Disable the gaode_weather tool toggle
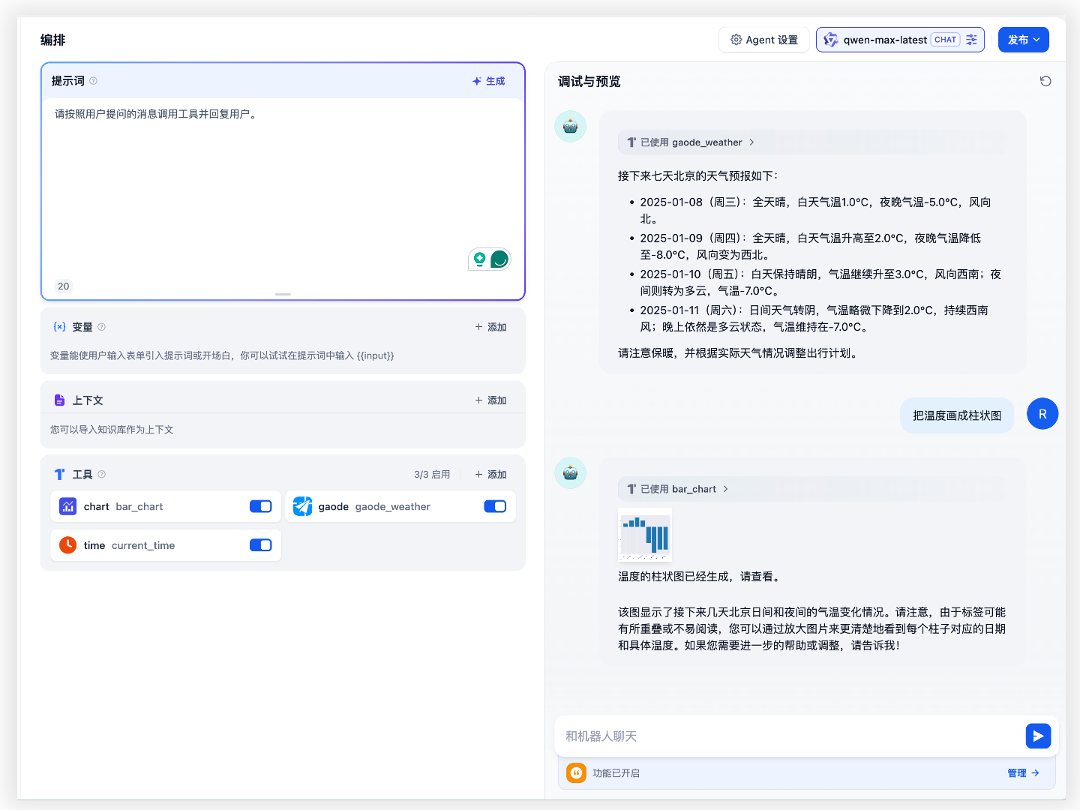The height and width of the screenshot is (810, 1080). [494, 507]
